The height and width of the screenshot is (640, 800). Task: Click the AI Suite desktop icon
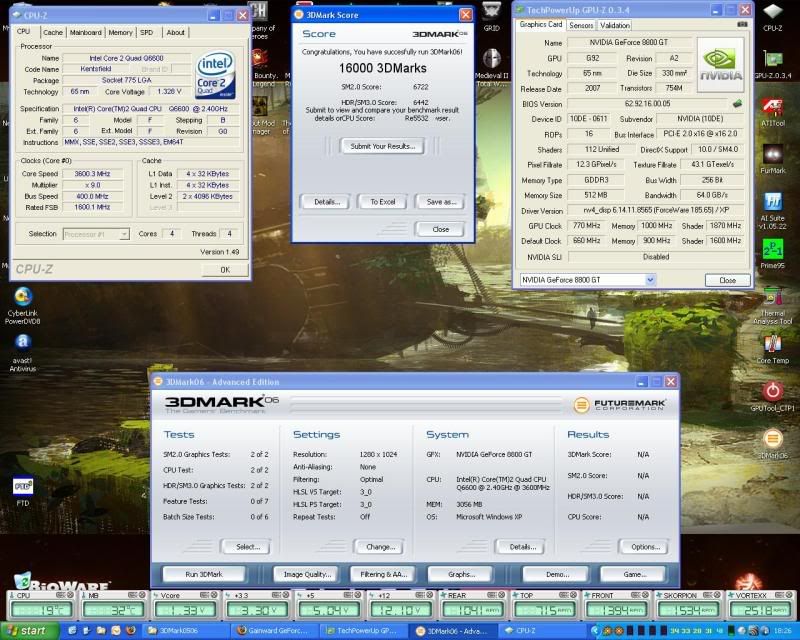772,203
